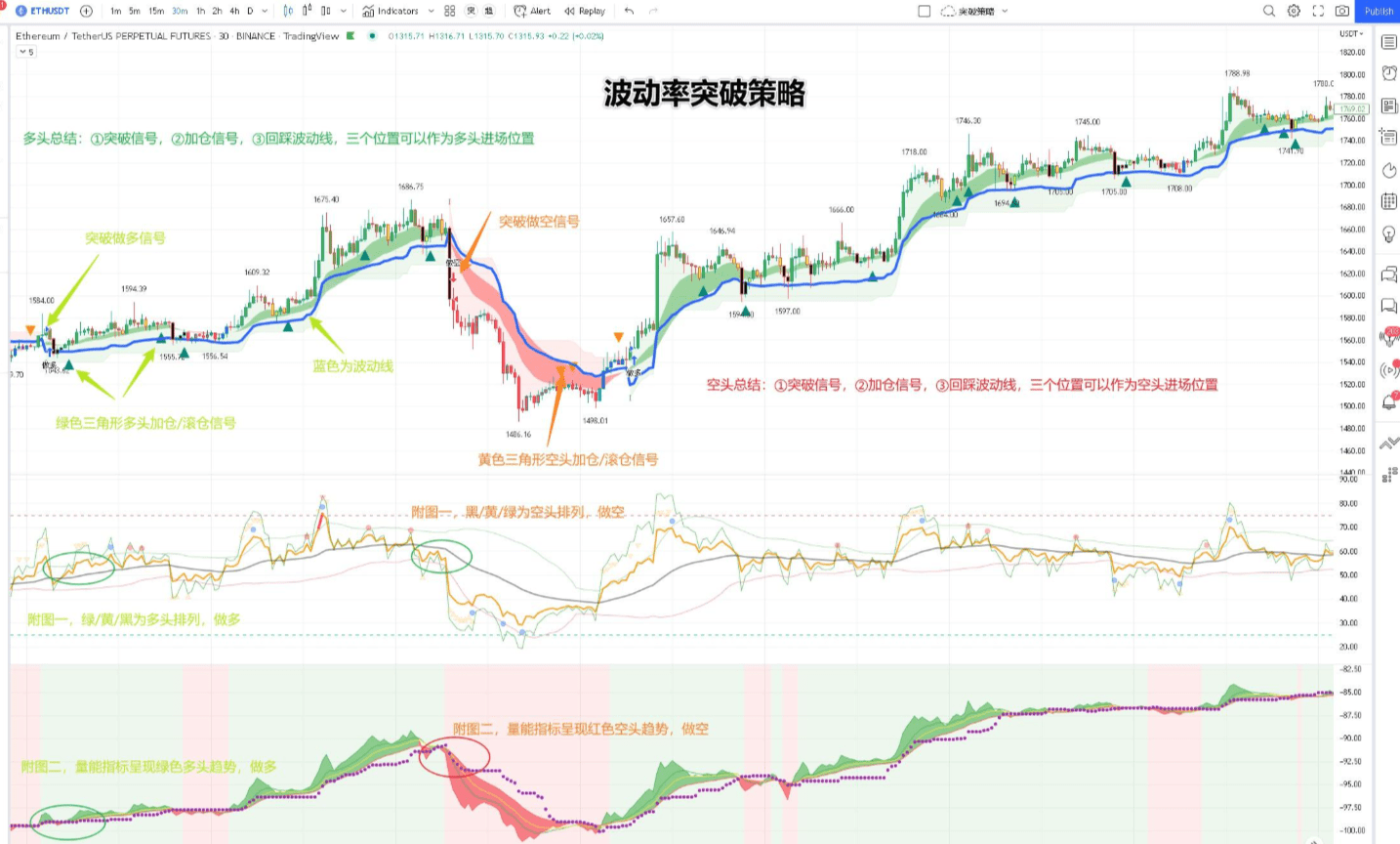Open the Streams broadcast icon
1400x844 pixels.
(x=1389, y=370)
